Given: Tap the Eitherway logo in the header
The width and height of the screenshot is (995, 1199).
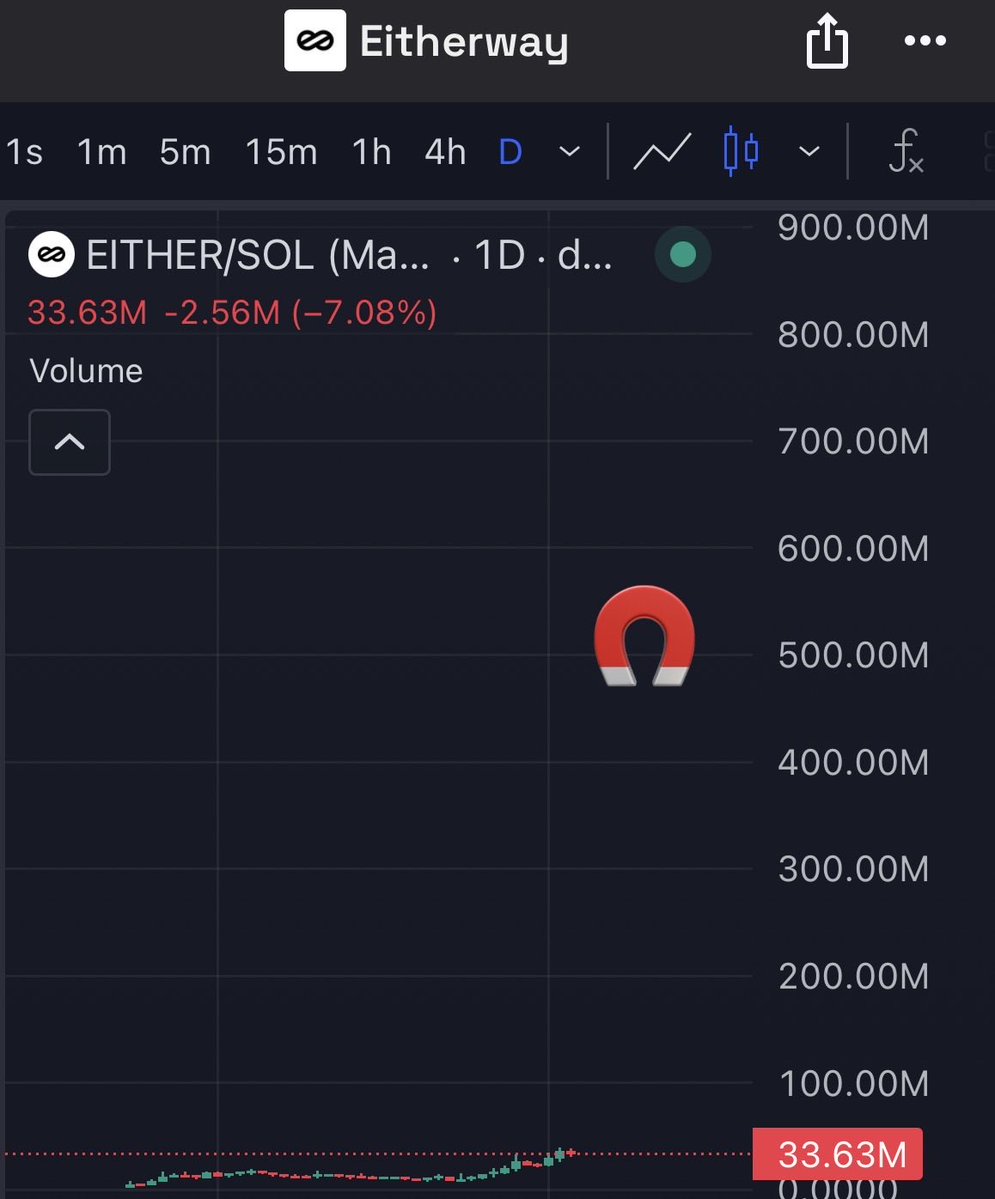Looking at the screenshot, I should point(315,41).
